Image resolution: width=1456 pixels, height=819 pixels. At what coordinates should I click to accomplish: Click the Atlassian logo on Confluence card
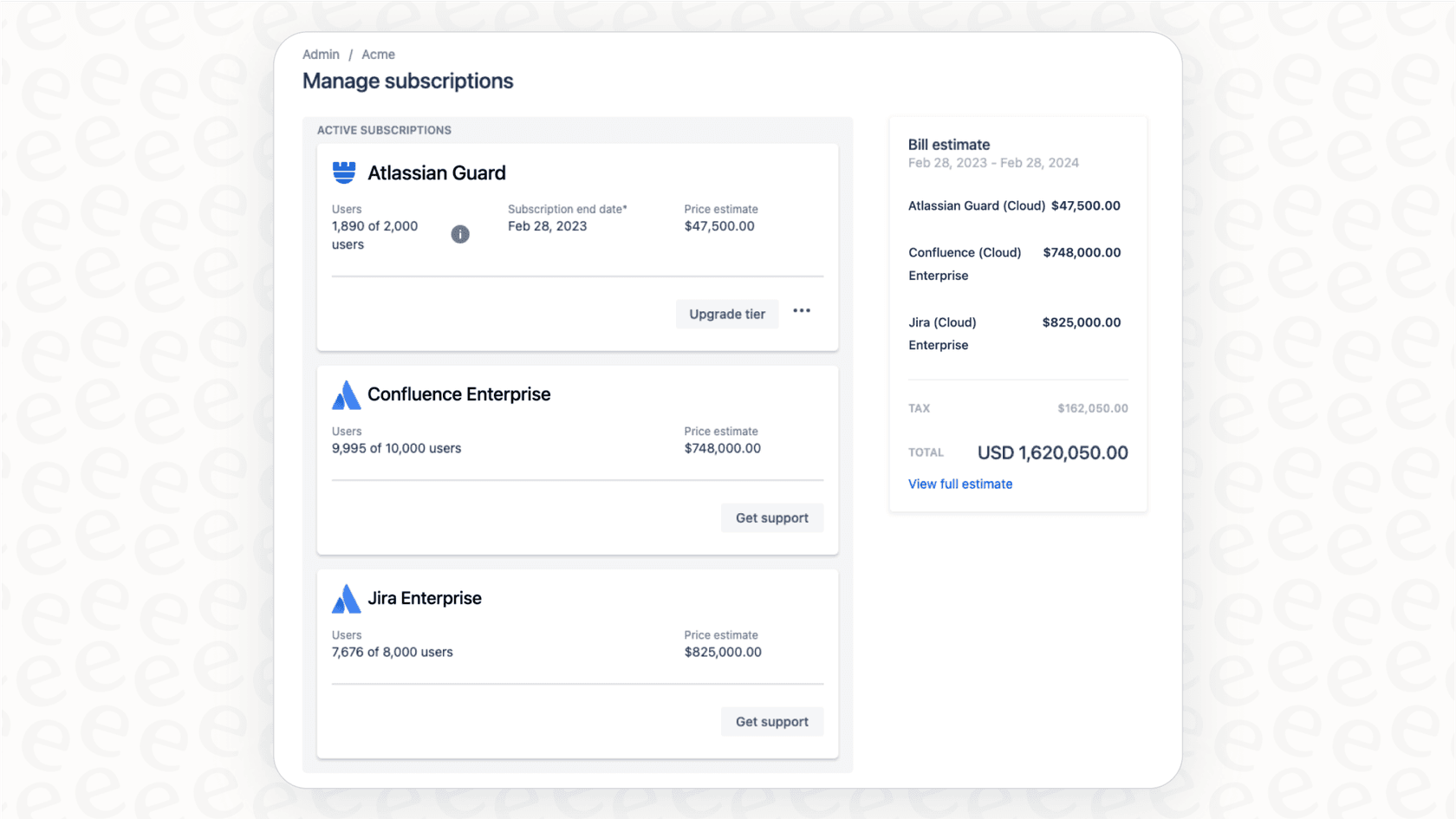pos(345,395)
